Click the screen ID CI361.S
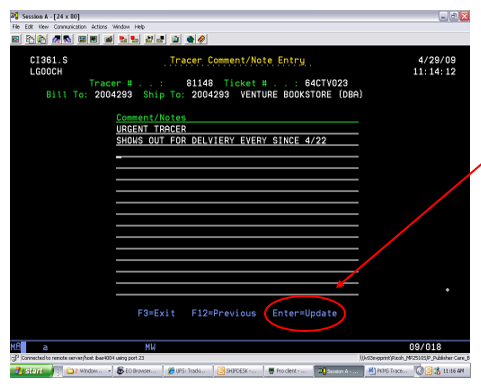 click(x=49, y=60)
